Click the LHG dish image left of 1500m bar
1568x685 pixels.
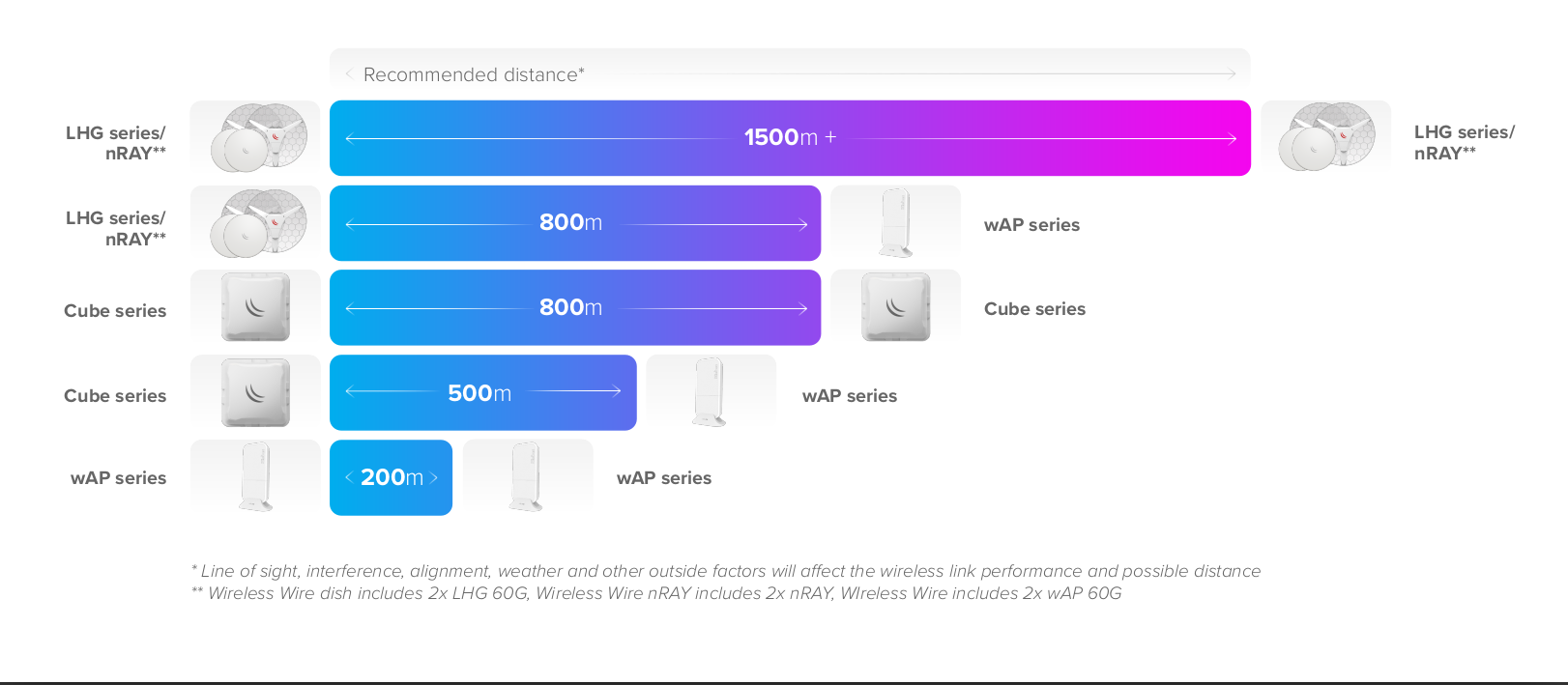point(255,137)
